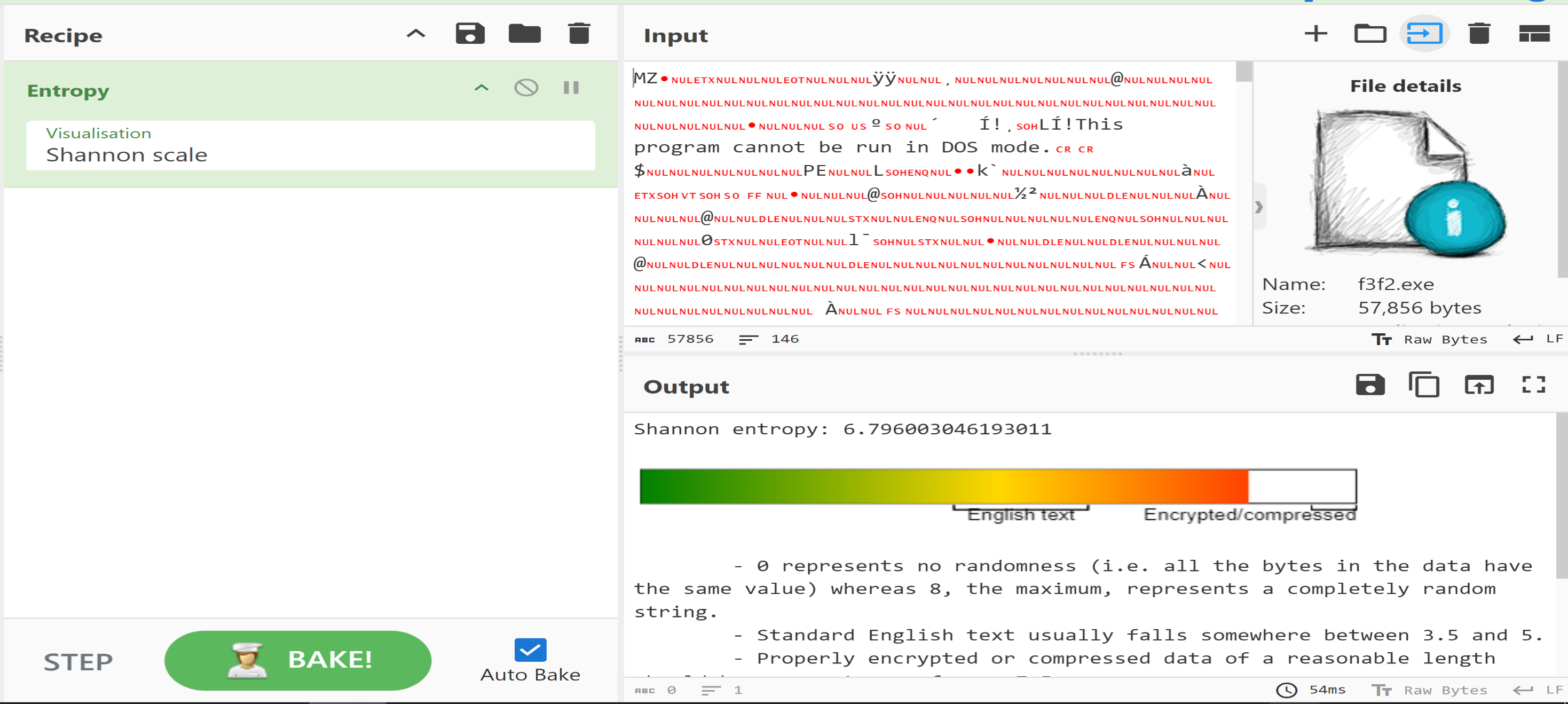Collapse the Recipe pane chevron
Viewport: 1568px width, 704px height.
click(416, 34)
